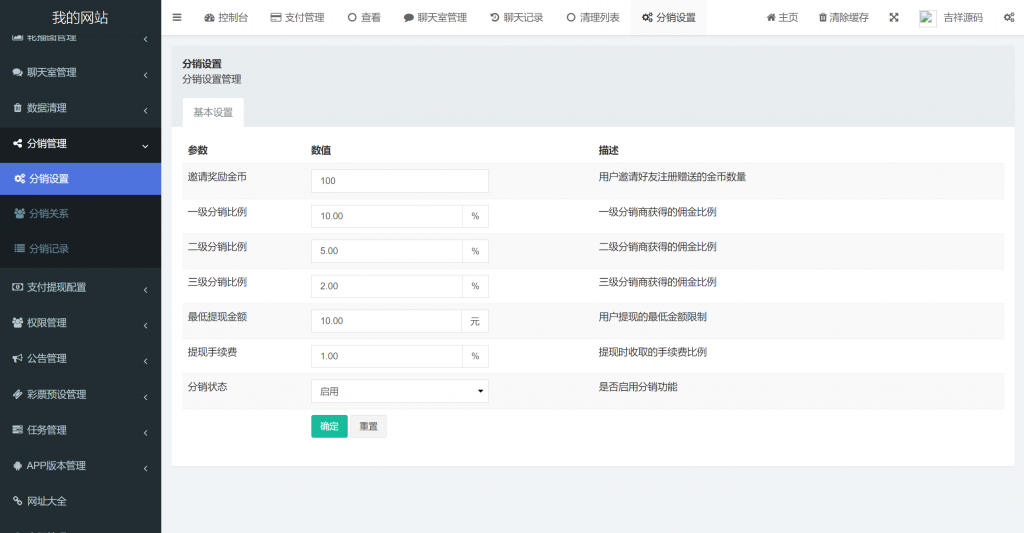
Task: Expand the 权限管理 sidebar menu
Action: (x=80, y=323)
